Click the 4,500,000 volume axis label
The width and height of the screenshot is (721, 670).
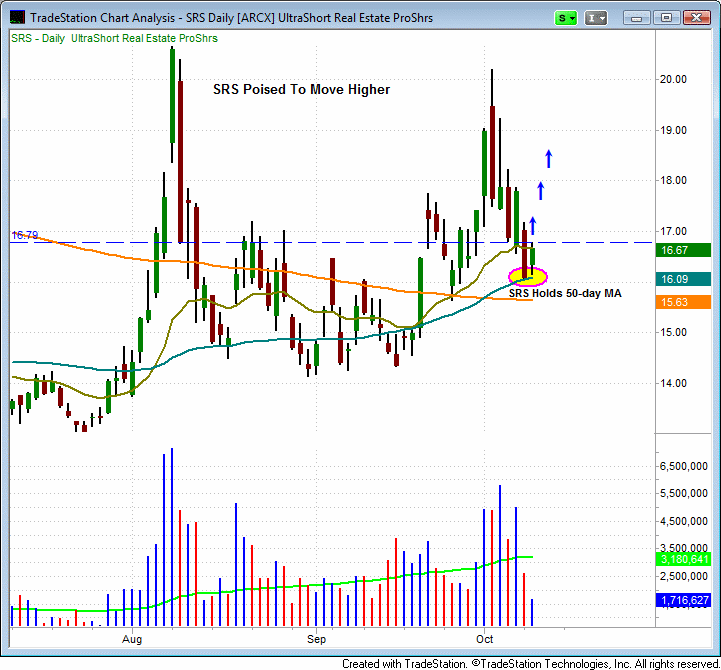683,521
